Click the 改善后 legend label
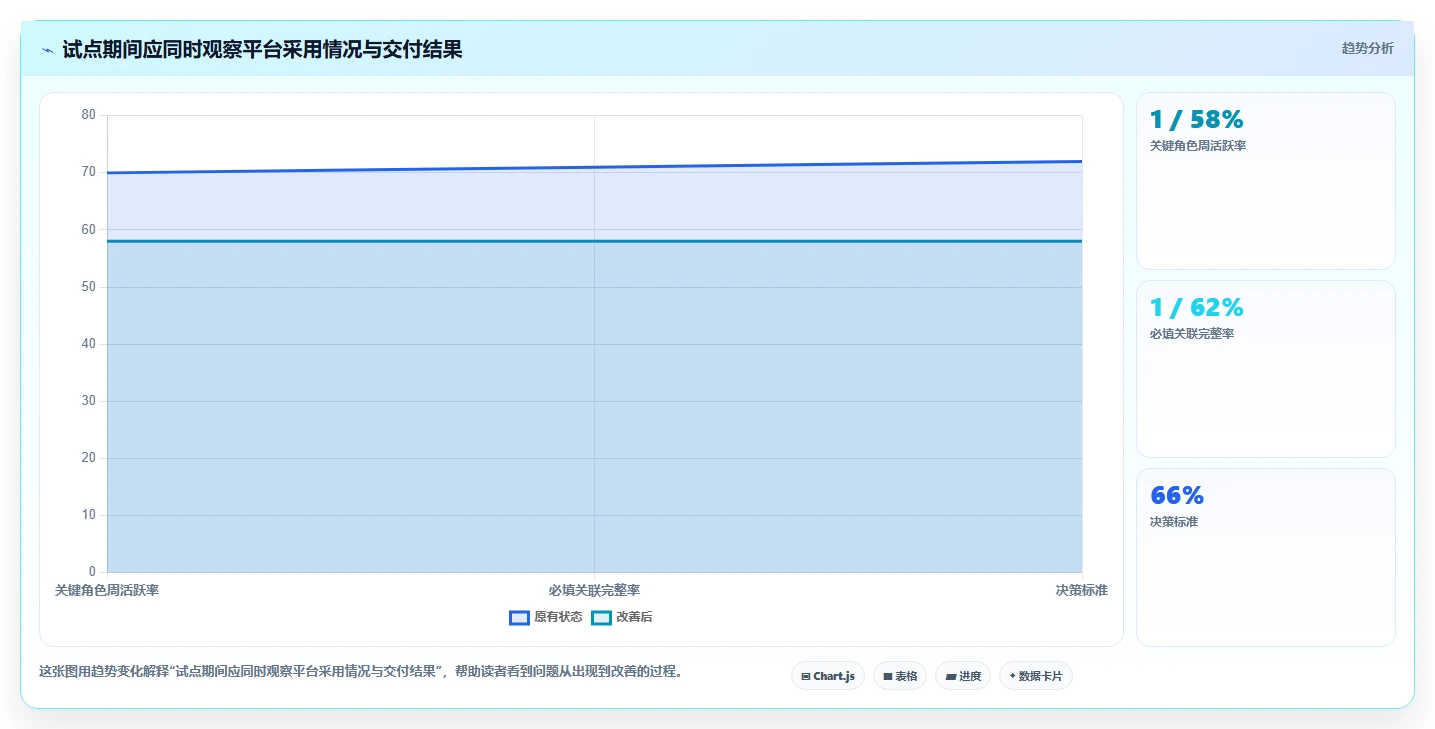 (634, 617)
